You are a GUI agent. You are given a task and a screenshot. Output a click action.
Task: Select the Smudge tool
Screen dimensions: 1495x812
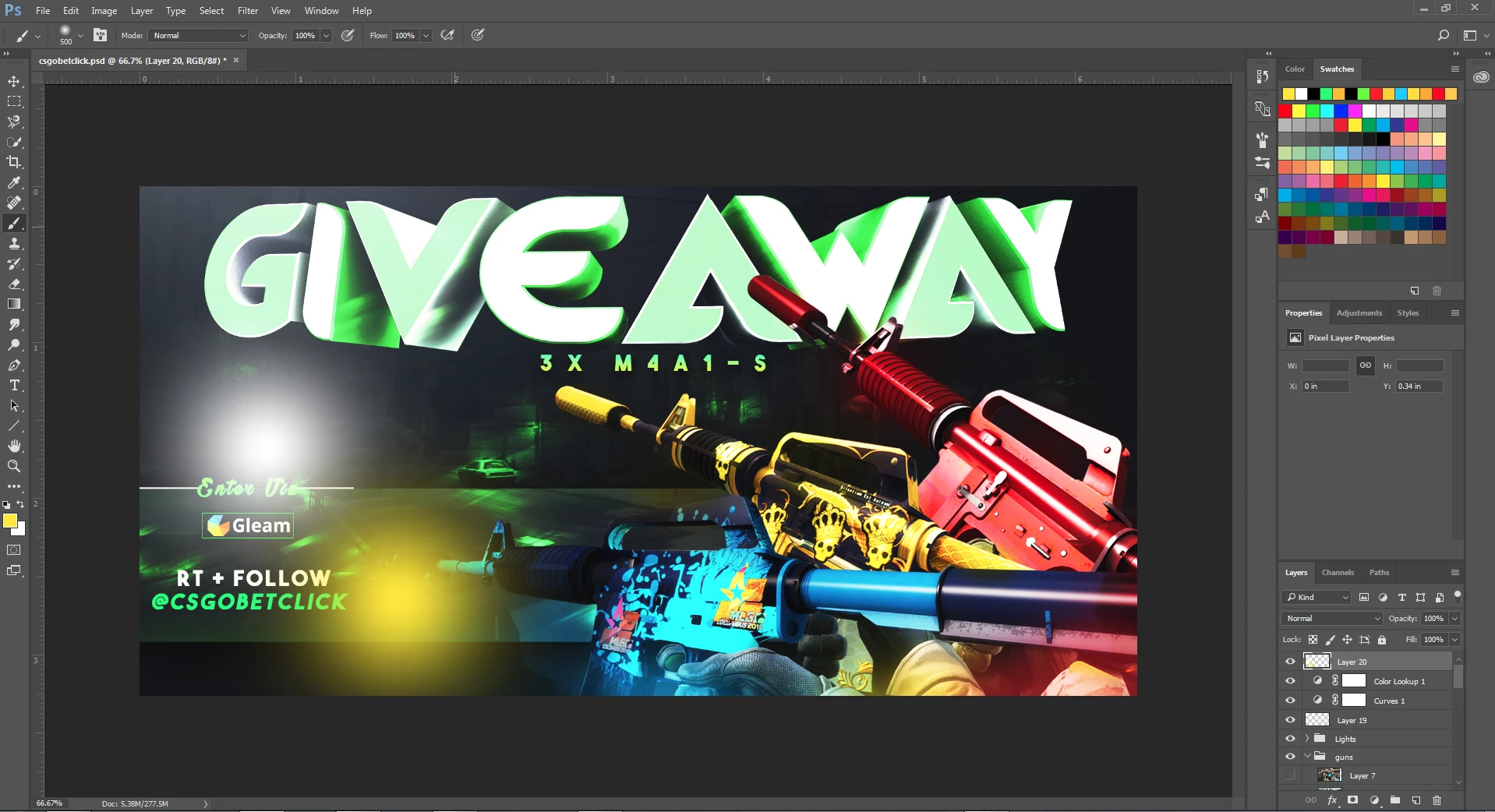point(14,324)
